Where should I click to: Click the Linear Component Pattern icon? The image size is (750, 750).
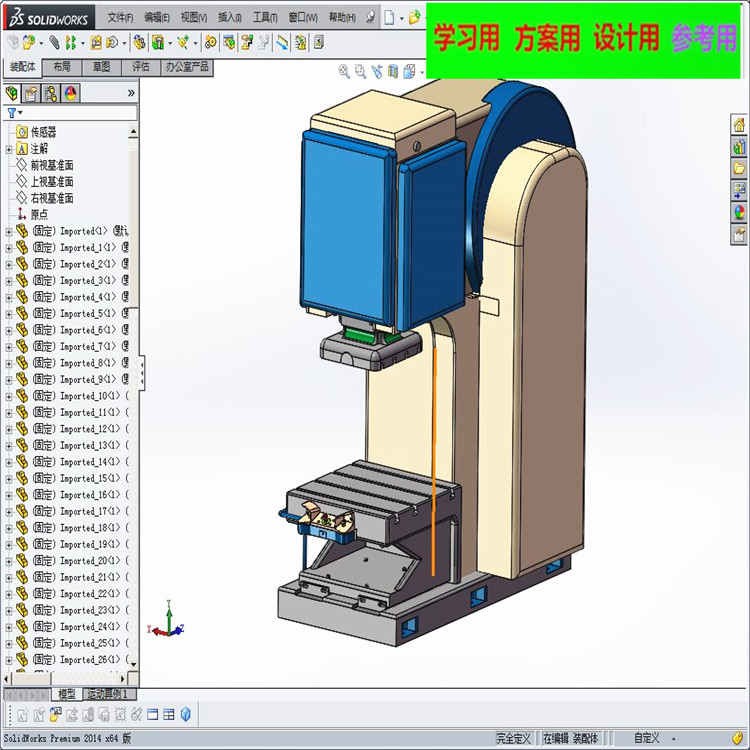[x=71, y=43]
